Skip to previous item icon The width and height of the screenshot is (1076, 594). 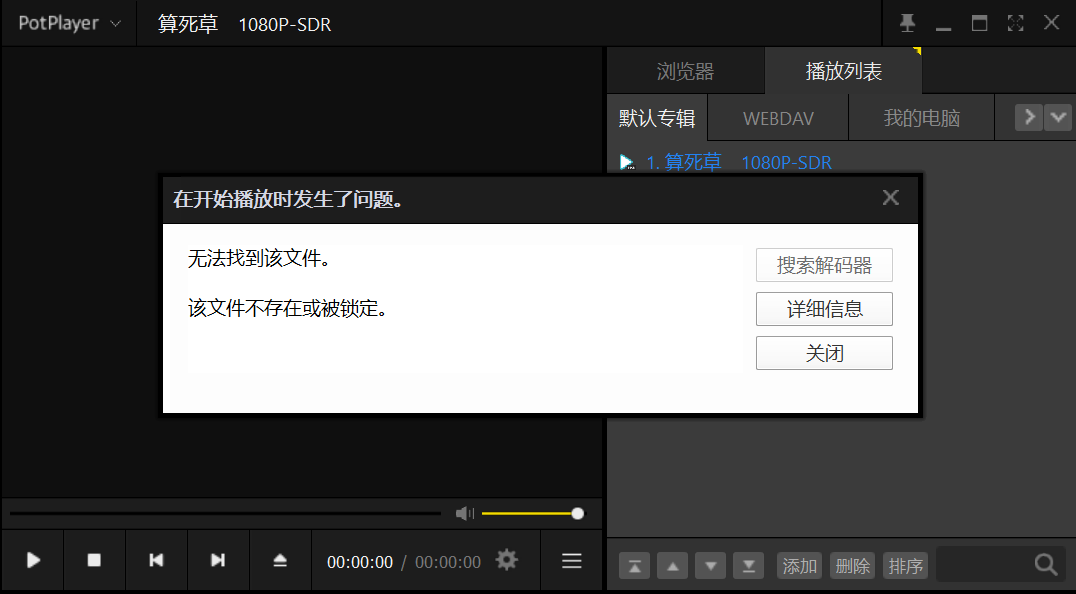click(x=156, y=561)
